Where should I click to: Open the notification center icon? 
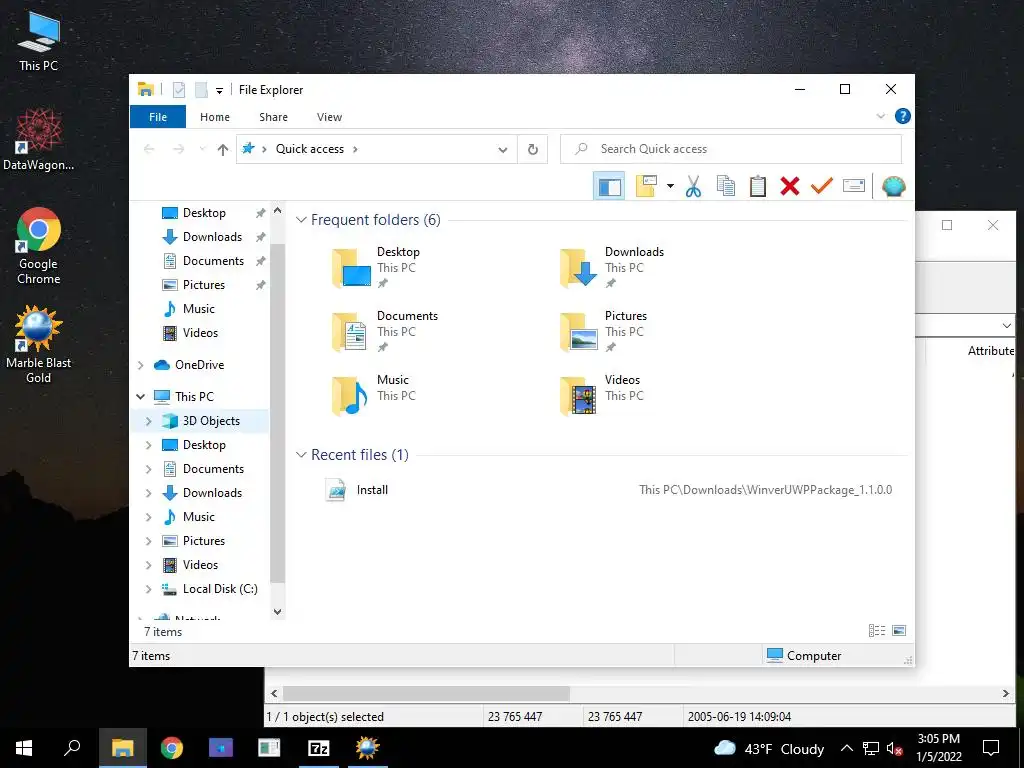(x=991, y=748)
